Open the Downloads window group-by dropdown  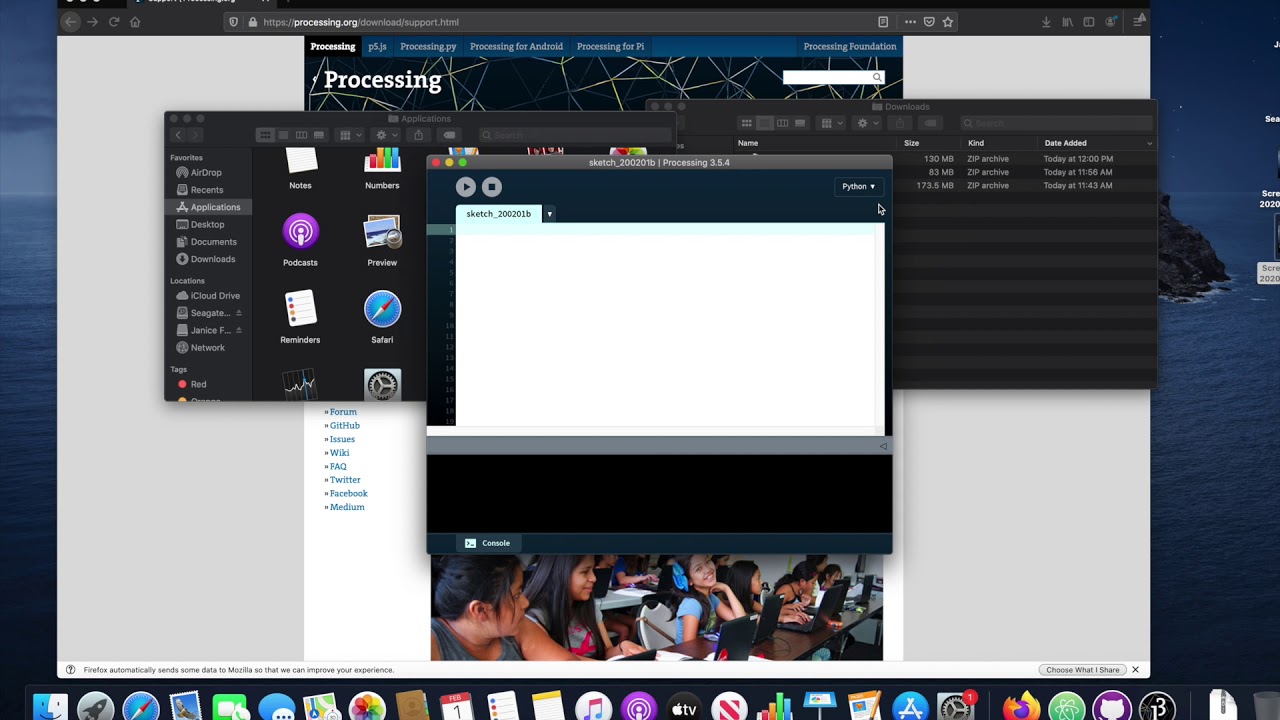[830, 123]
